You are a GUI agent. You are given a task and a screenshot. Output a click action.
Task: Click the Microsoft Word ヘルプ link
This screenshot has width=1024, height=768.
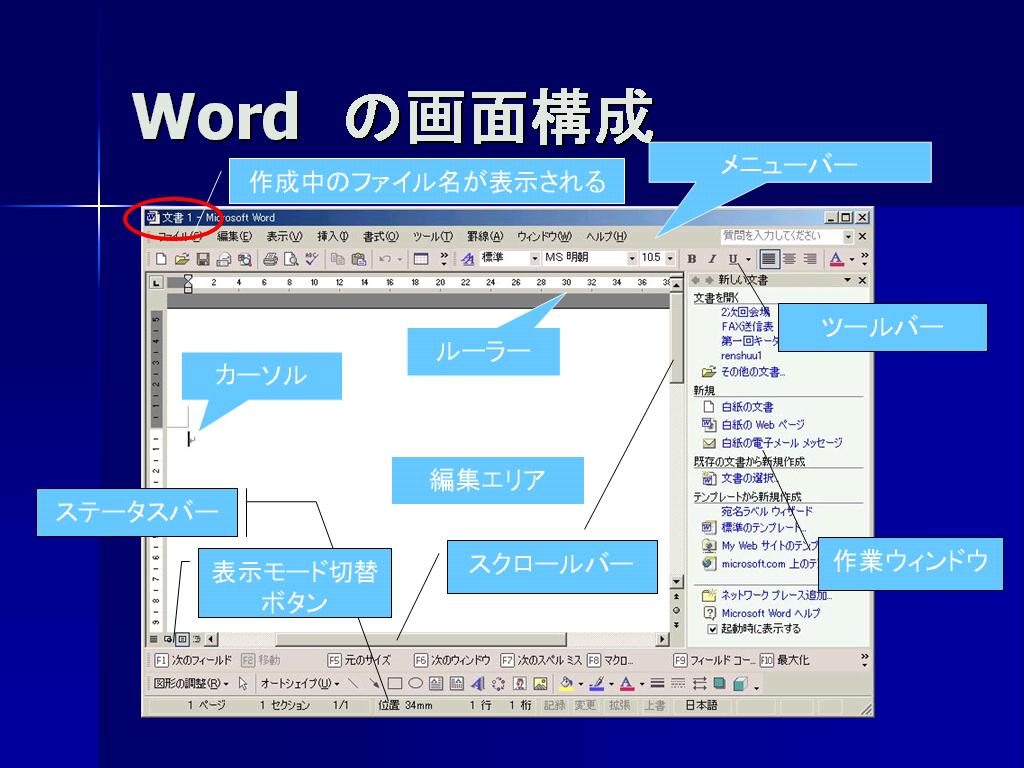click(x=771, y=613)
